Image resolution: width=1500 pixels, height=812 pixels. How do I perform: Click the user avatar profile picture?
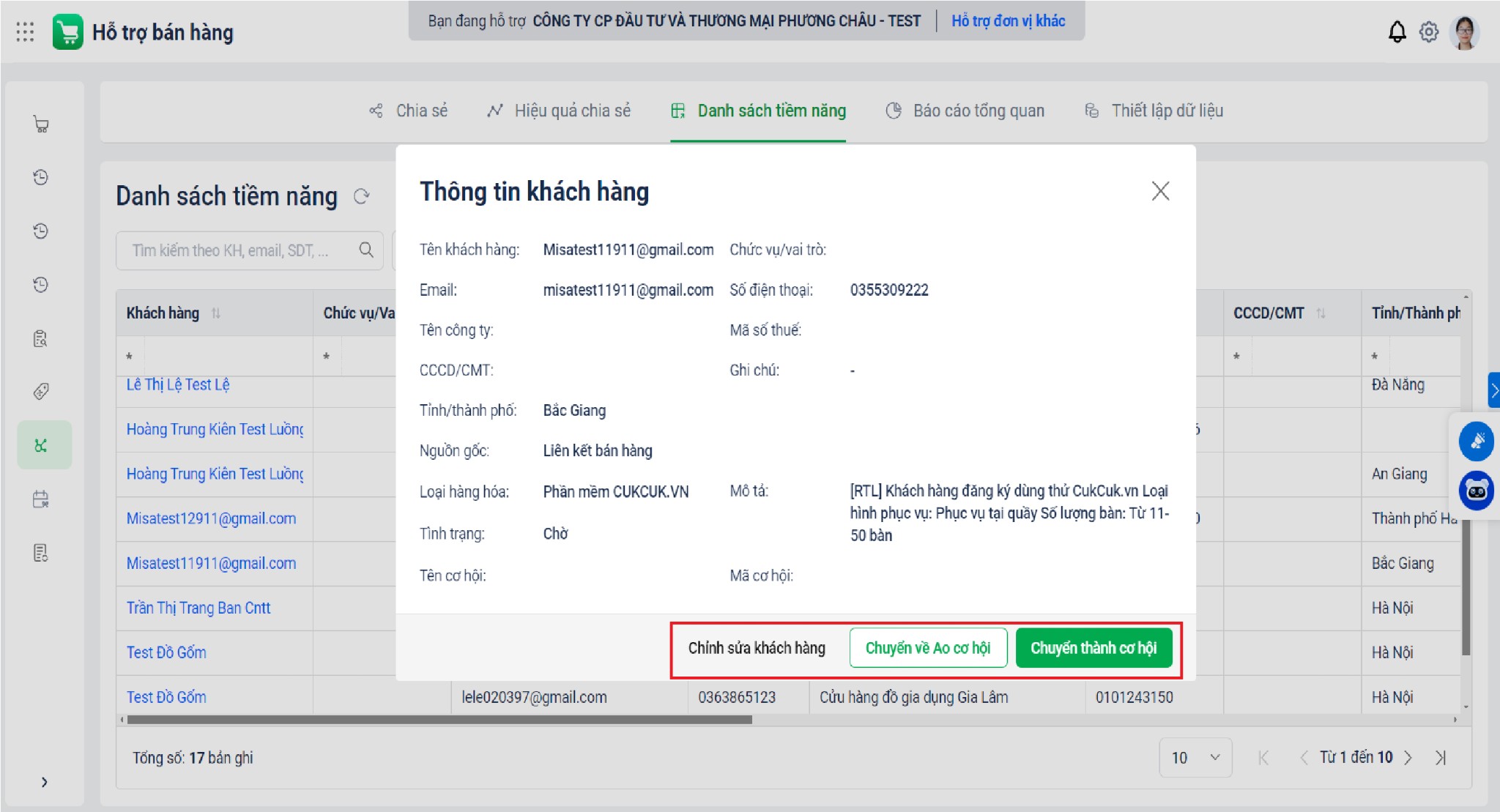pos(1464,32)
